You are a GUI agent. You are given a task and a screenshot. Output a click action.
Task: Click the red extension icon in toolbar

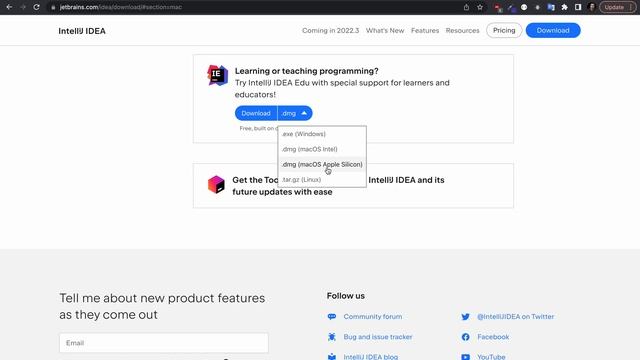point(498,7)
